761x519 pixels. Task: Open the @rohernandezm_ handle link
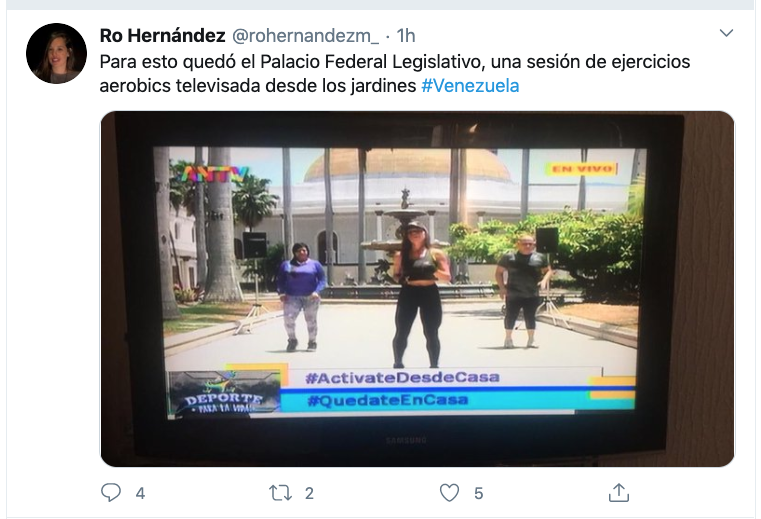pos(305,35)
